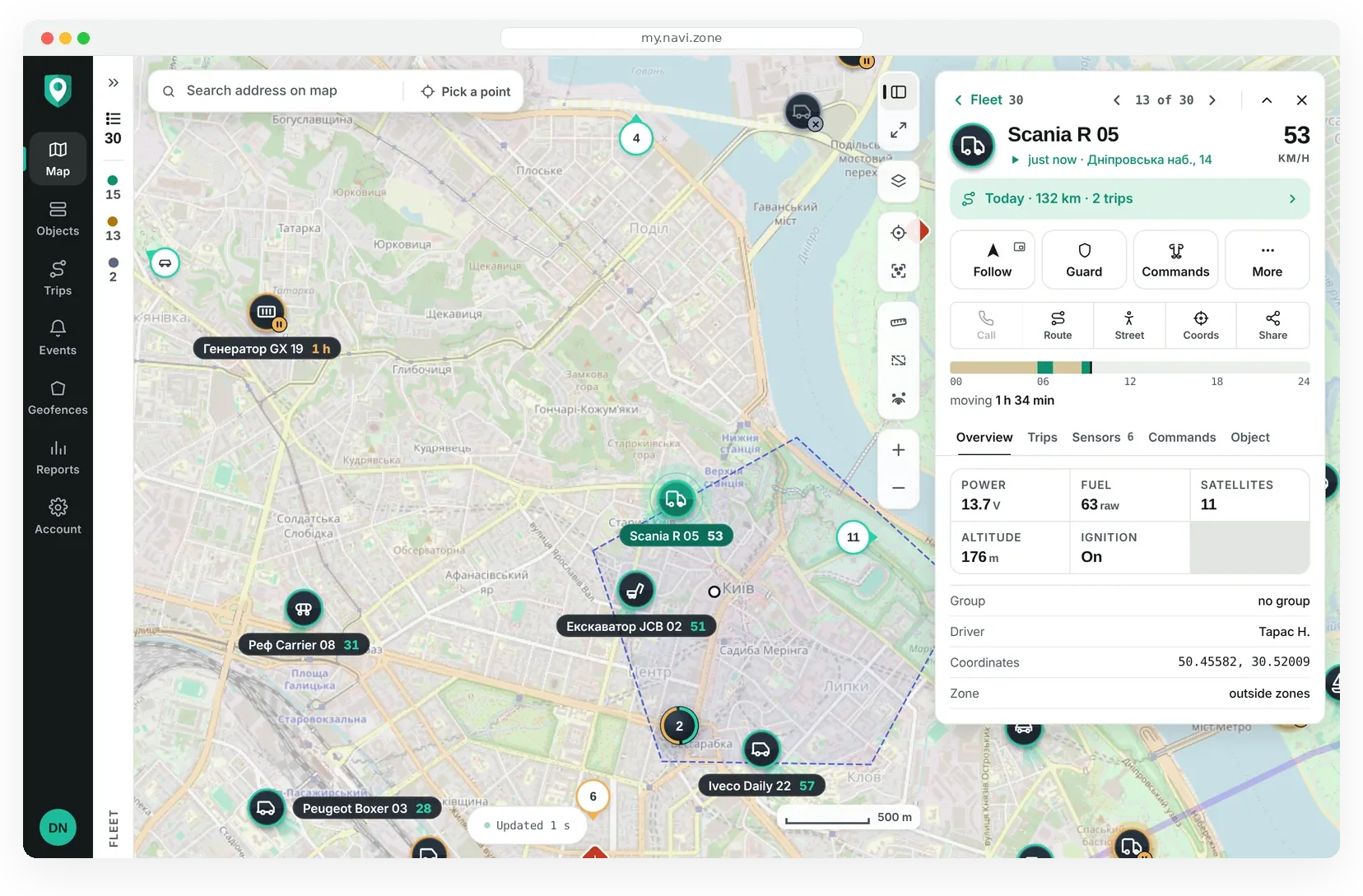
Task: Open the Map section in sidebar
Action: tap(58, 158)
